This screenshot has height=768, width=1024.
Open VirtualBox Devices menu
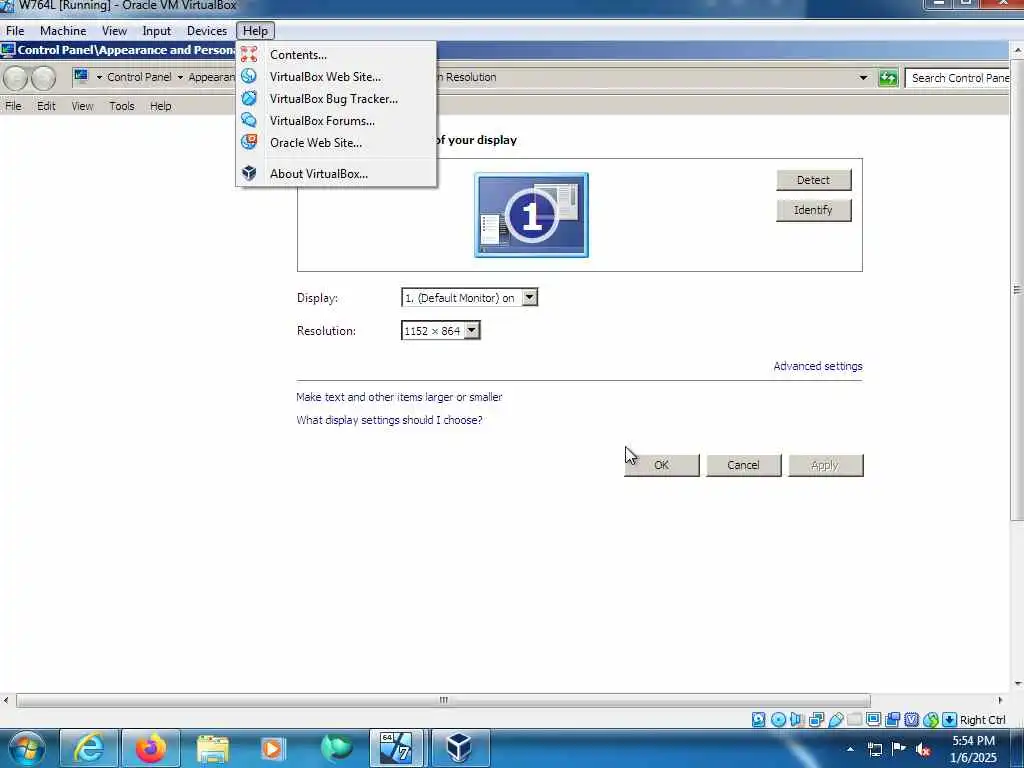coord(206,31)
